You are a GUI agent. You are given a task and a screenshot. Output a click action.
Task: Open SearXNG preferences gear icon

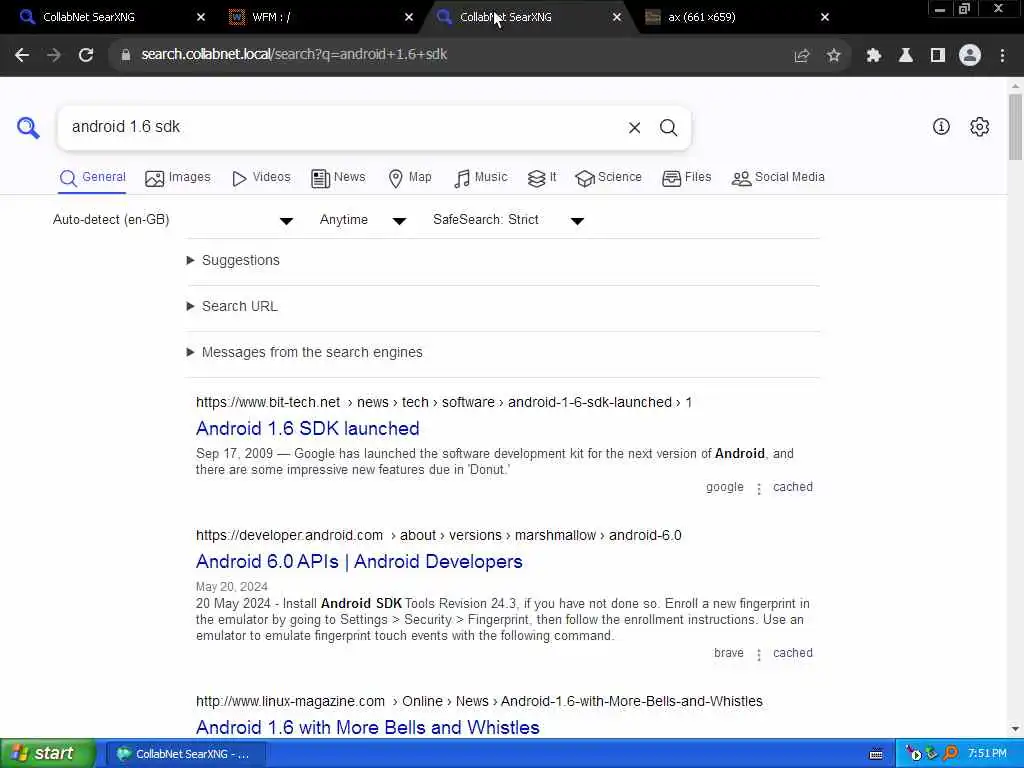coord(979,127)
